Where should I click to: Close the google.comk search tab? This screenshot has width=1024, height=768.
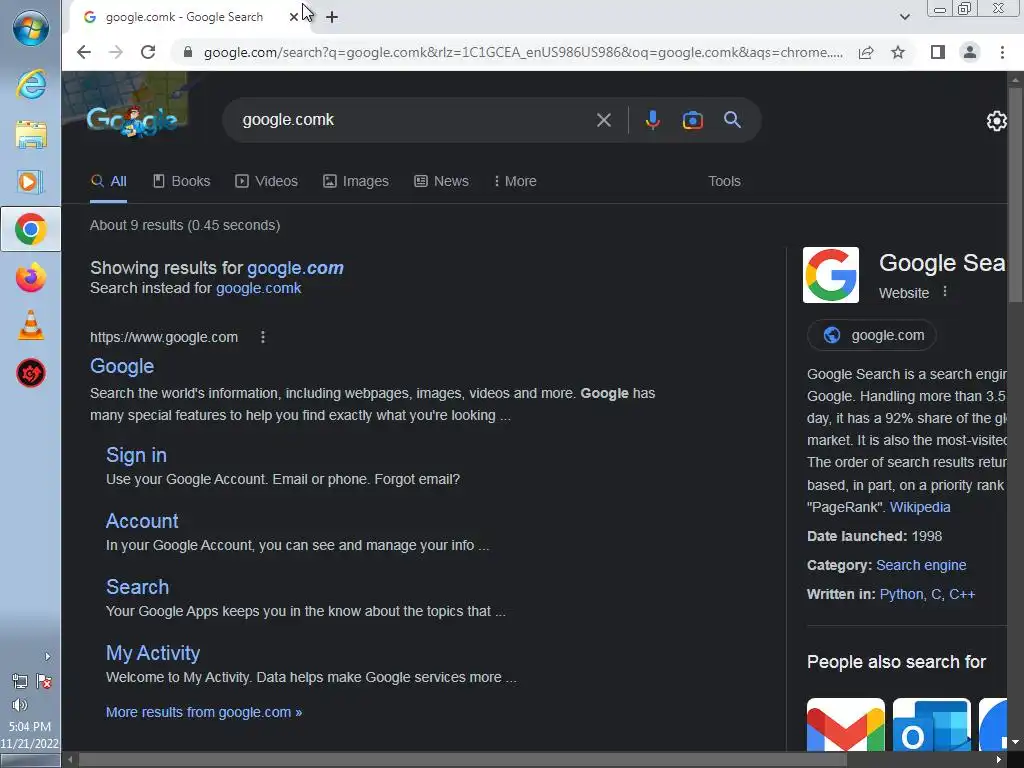tap(294, 17)
